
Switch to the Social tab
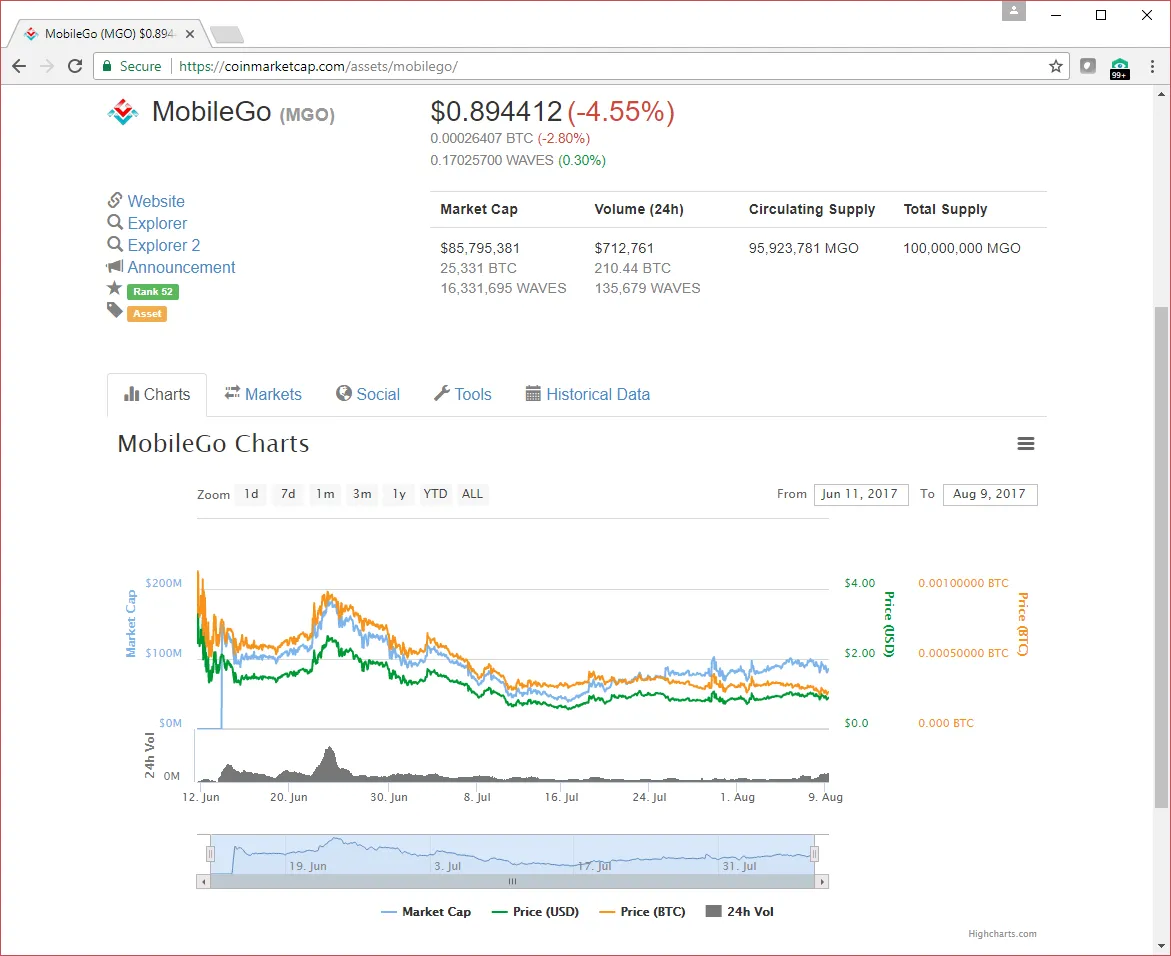point(368,394)
